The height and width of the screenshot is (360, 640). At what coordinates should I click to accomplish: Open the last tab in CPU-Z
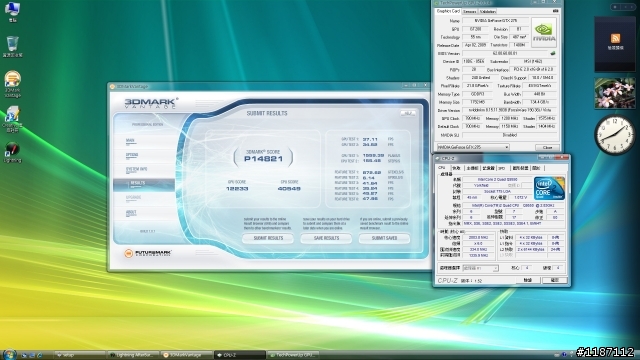pos(536,168)
